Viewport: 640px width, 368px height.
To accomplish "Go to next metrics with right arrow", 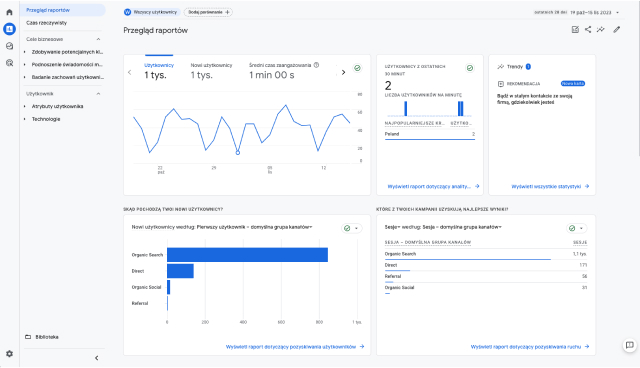I will [x=343, y=72].
